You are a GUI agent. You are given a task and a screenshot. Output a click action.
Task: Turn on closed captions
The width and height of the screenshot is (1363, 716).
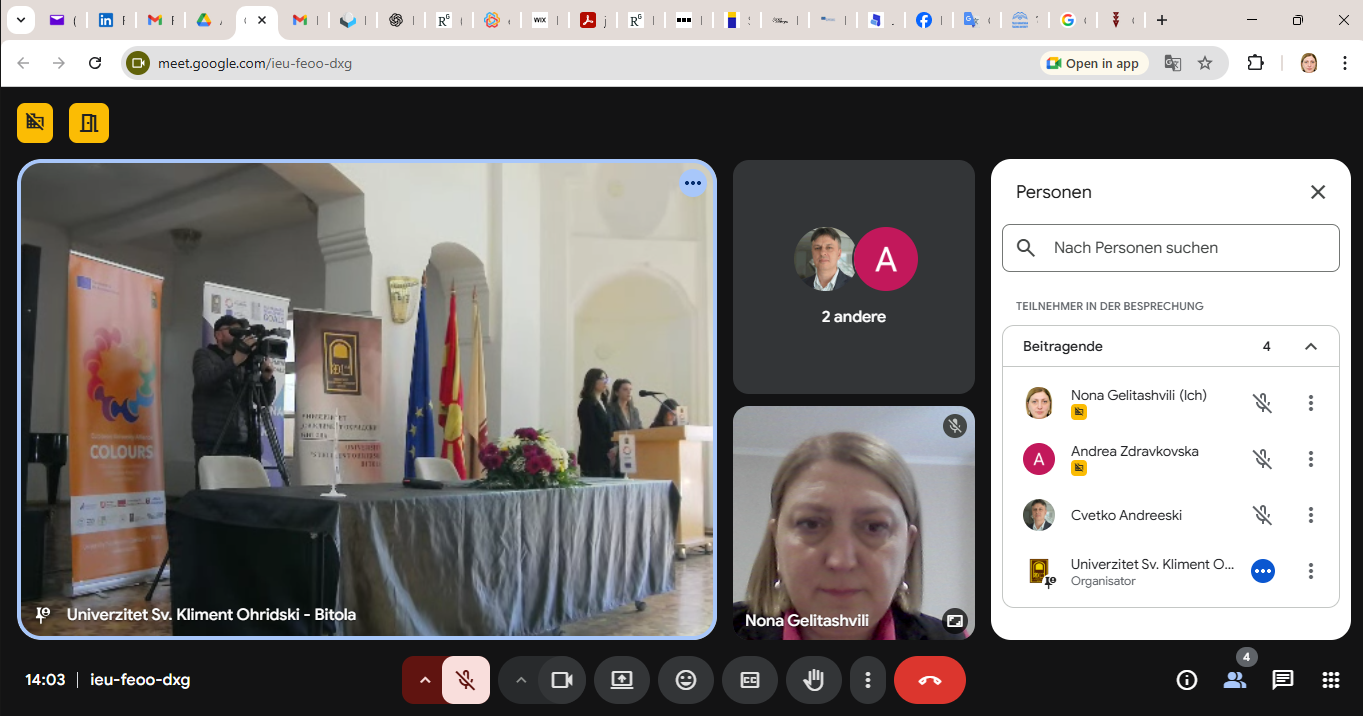point(750,680)
